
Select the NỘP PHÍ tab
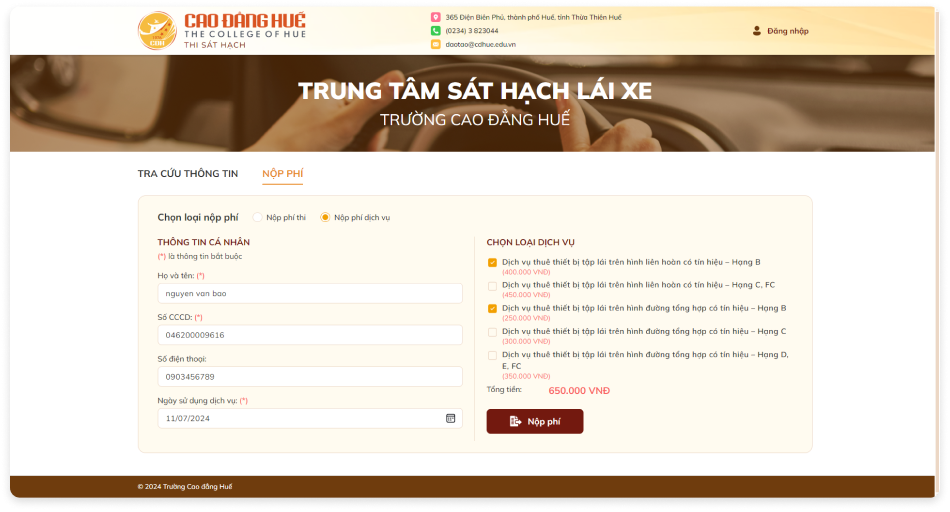(x=282, y=173)
